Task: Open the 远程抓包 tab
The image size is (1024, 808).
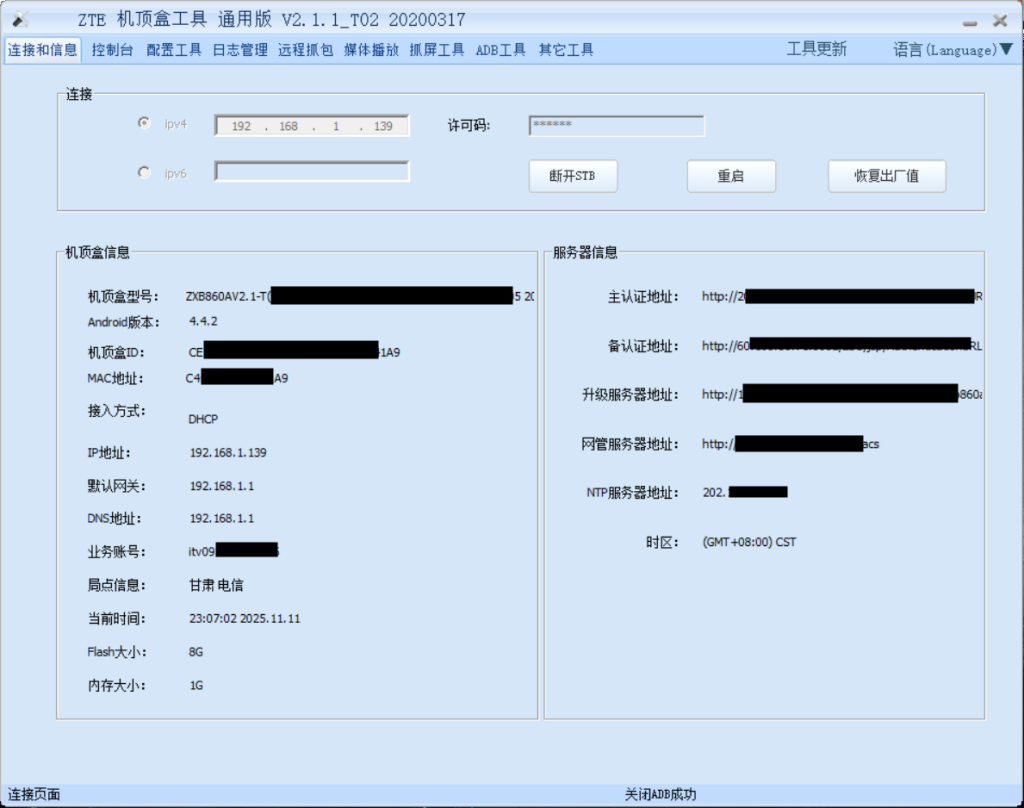Action: point(306,49)
